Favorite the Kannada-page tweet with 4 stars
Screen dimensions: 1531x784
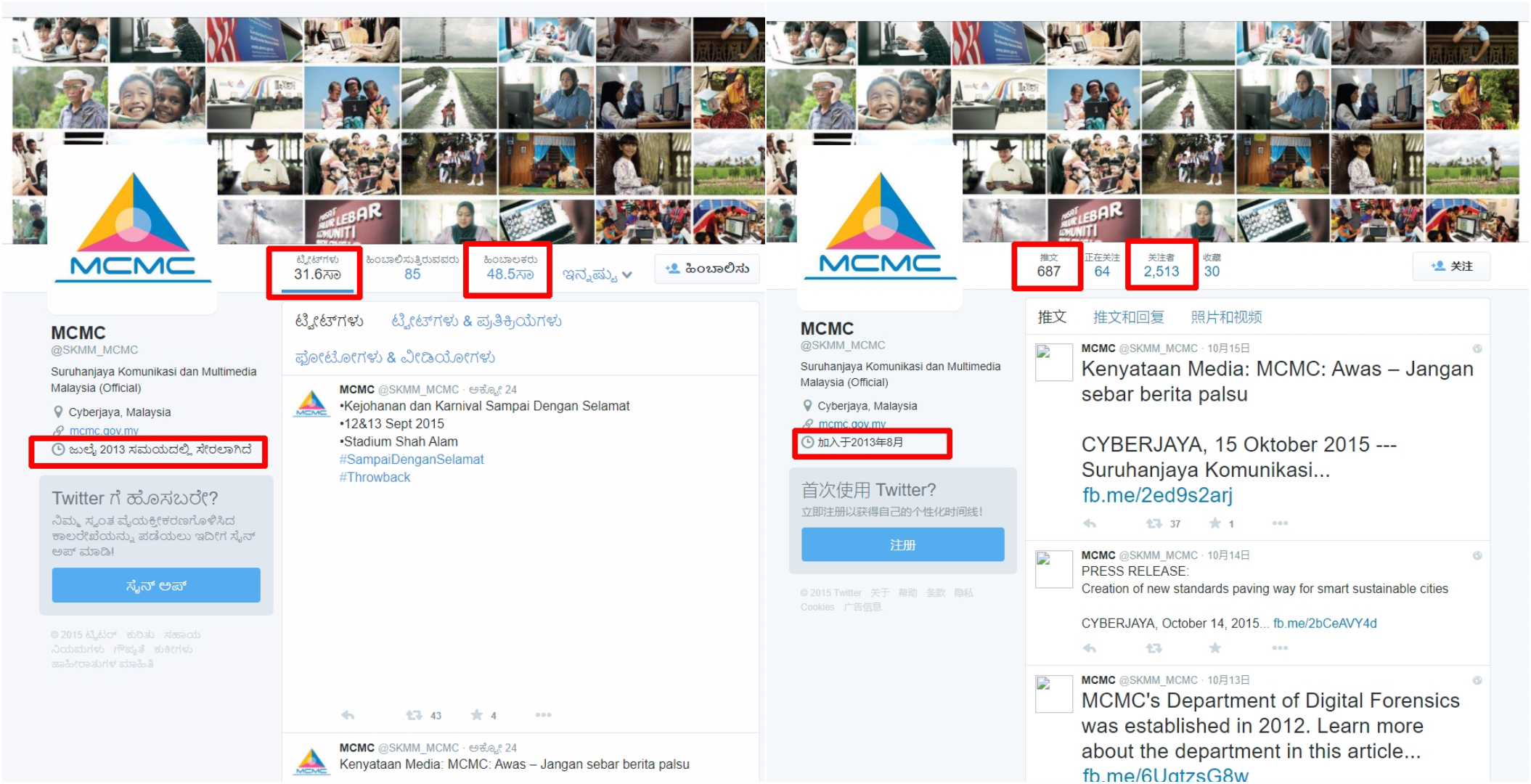tap(477, 715)
